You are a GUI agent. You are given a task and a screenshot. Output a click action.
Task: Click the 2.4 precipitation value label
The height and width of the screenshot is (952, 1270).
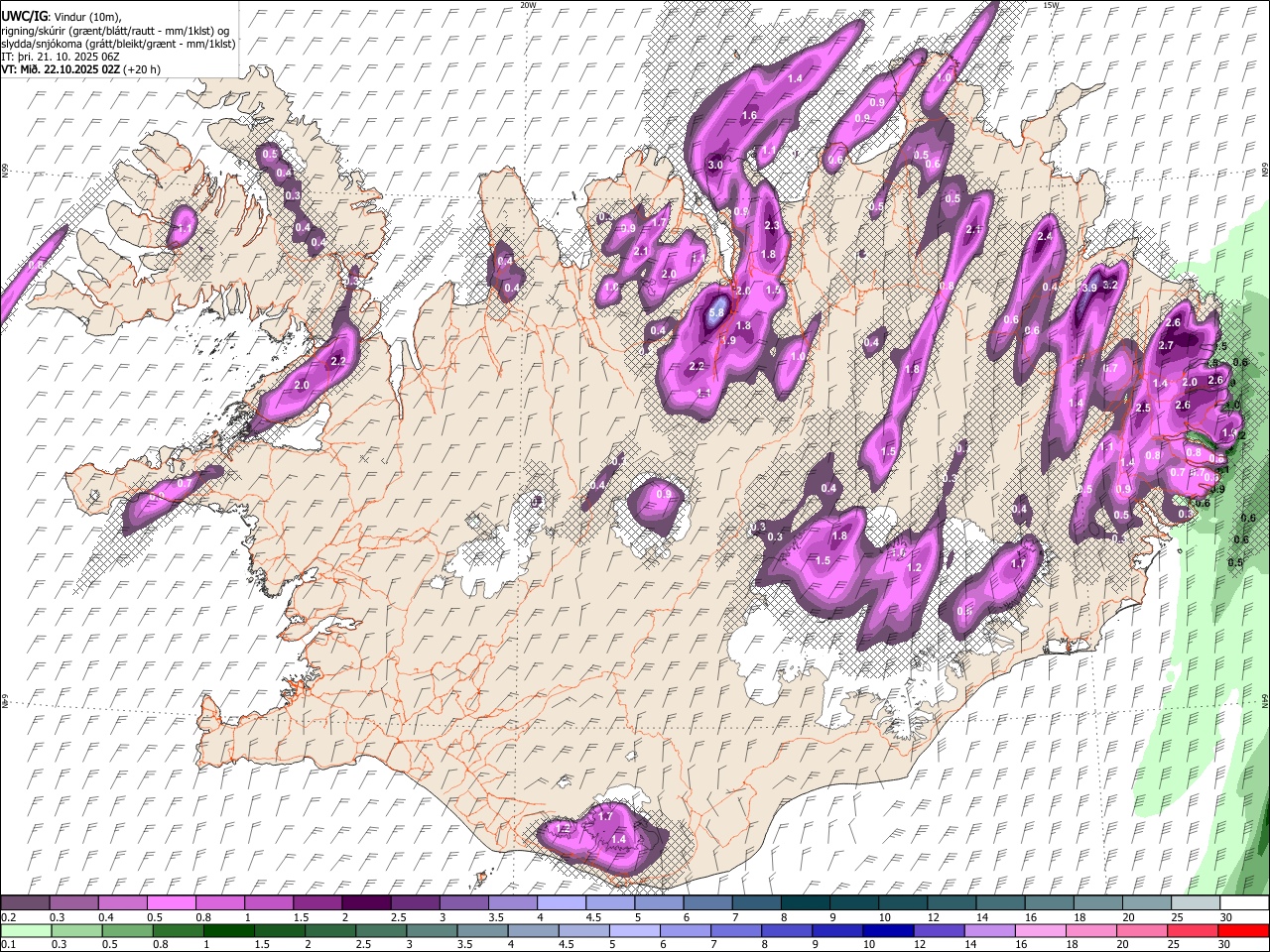1044,237
